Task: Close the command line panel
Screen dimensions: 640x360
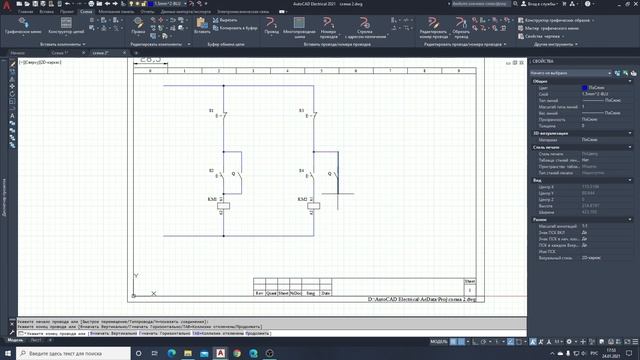Action: [x=12, y=324]
